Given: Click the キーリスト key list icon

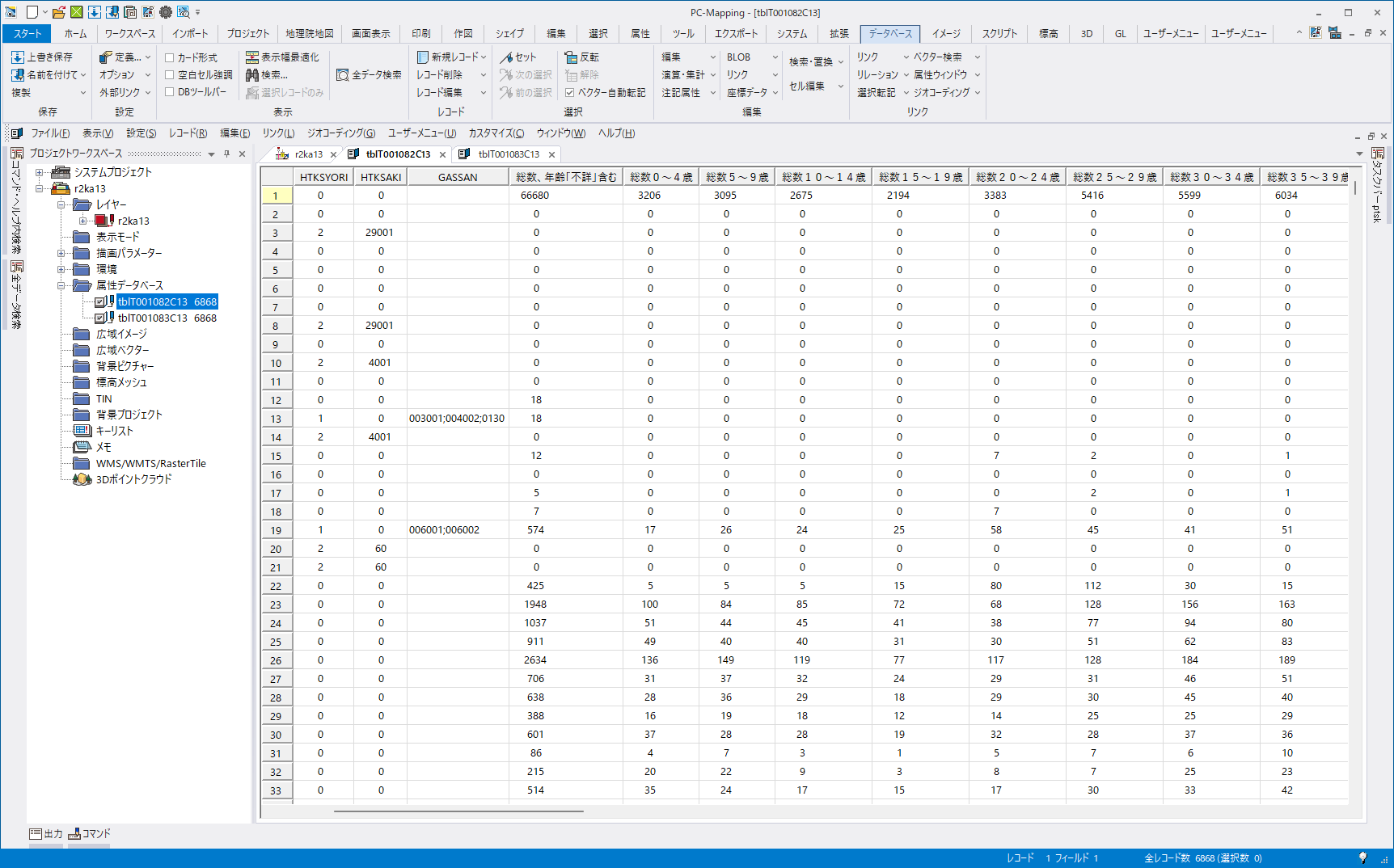Looking at the screenshot, I should 82,431.
